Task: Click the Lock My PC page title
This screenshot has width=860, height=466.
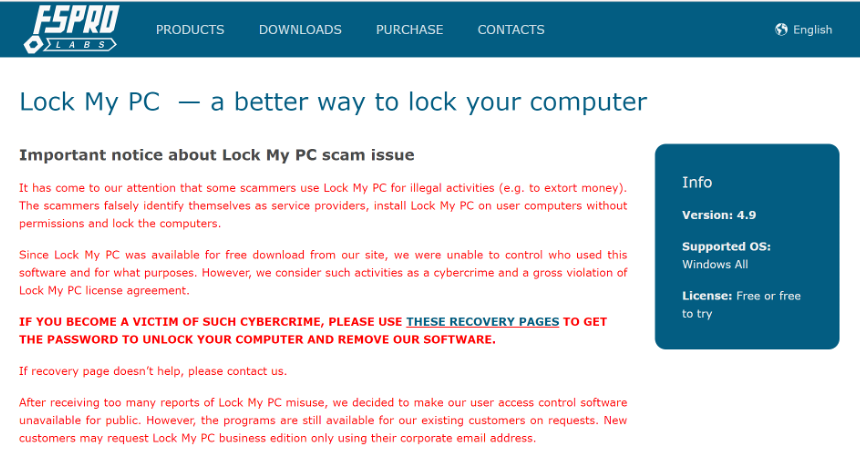Action: (333, 102)
